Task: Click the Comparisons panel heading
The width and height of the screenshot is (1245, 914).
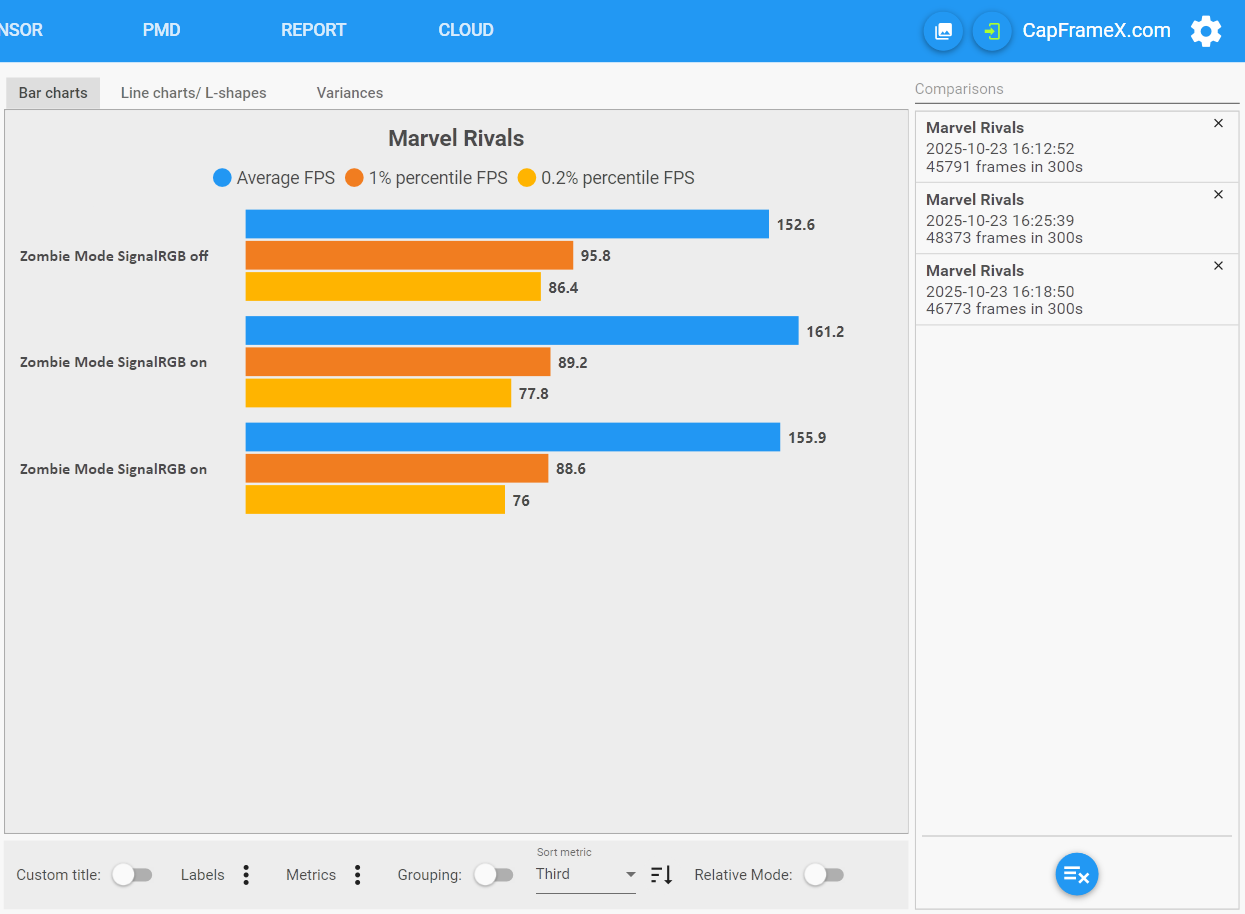Action: pos(959,89)
